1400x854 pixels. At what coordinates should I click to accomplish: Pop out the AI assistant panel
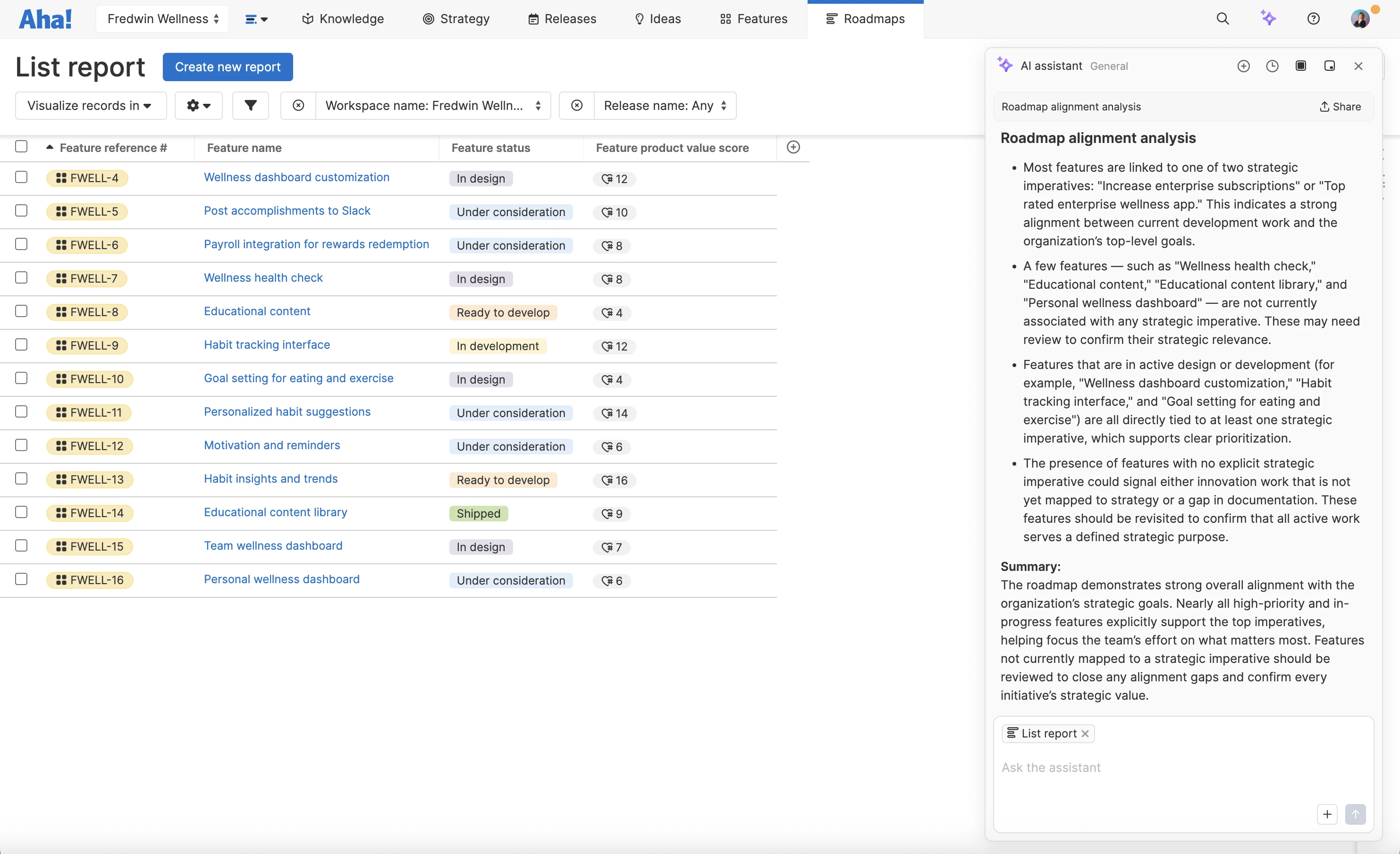[1330, 66]
